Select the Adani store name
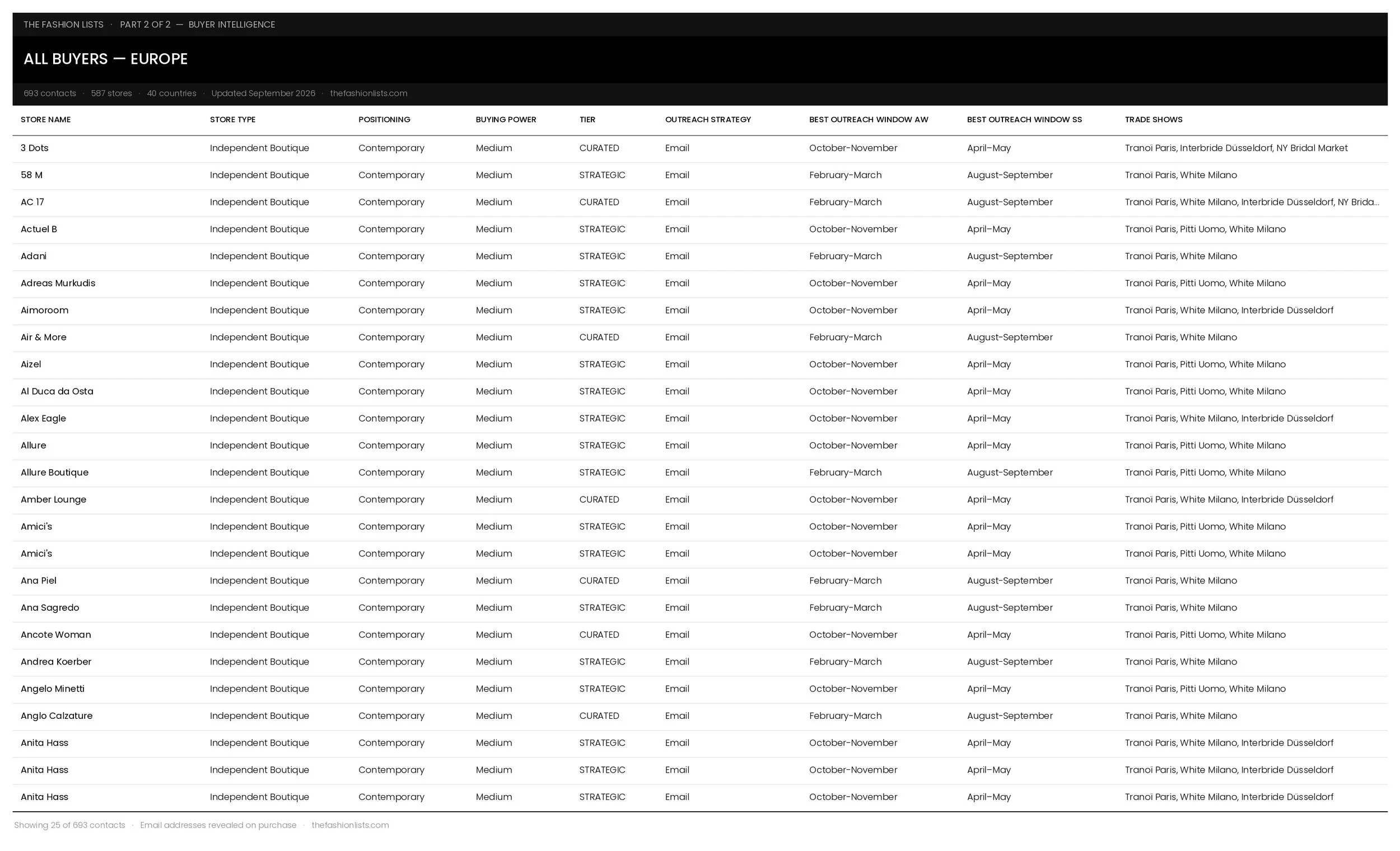1400x851 pixels. (34, 256)
